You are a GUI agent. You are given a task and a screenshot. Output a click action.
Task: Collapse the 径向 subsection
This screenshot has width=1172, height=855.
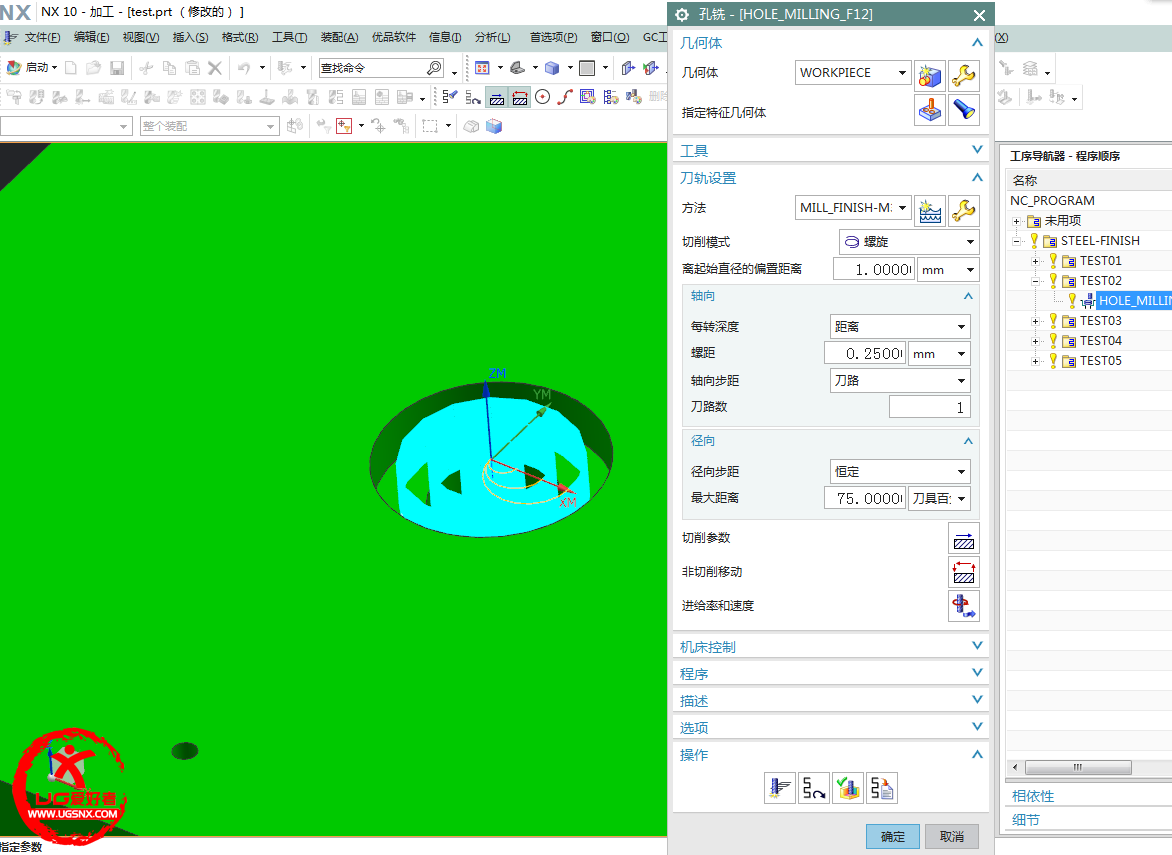tap(968, 441)
